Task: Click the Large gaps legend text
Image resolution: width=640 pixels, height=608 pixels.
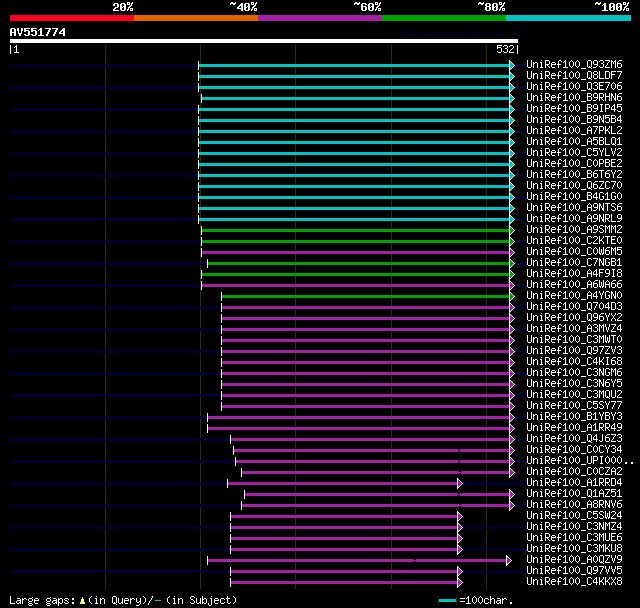Action: (123, 600)
